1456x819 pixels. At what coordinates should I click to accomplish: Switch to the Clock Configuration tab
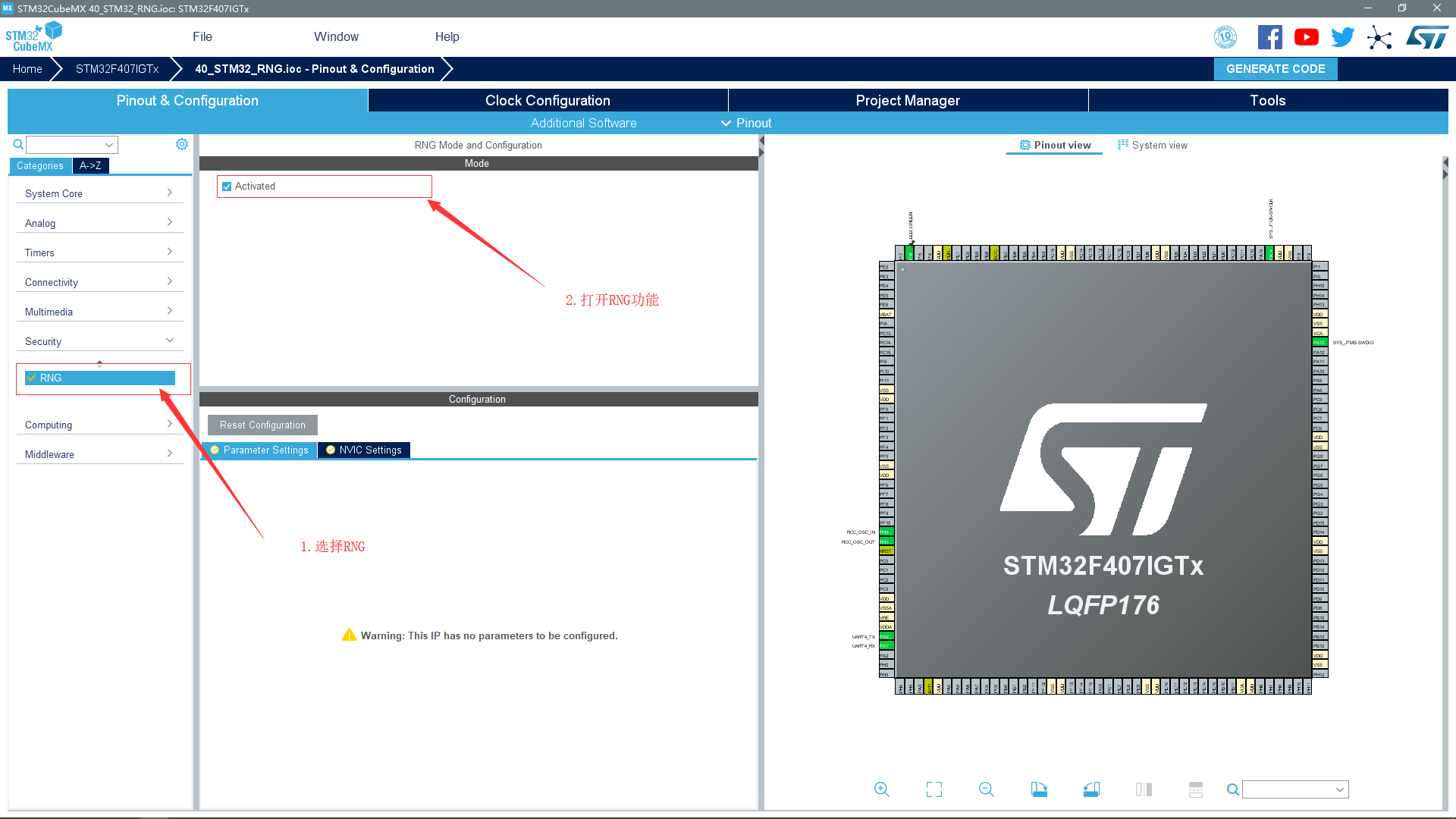[x=548, y=101]
